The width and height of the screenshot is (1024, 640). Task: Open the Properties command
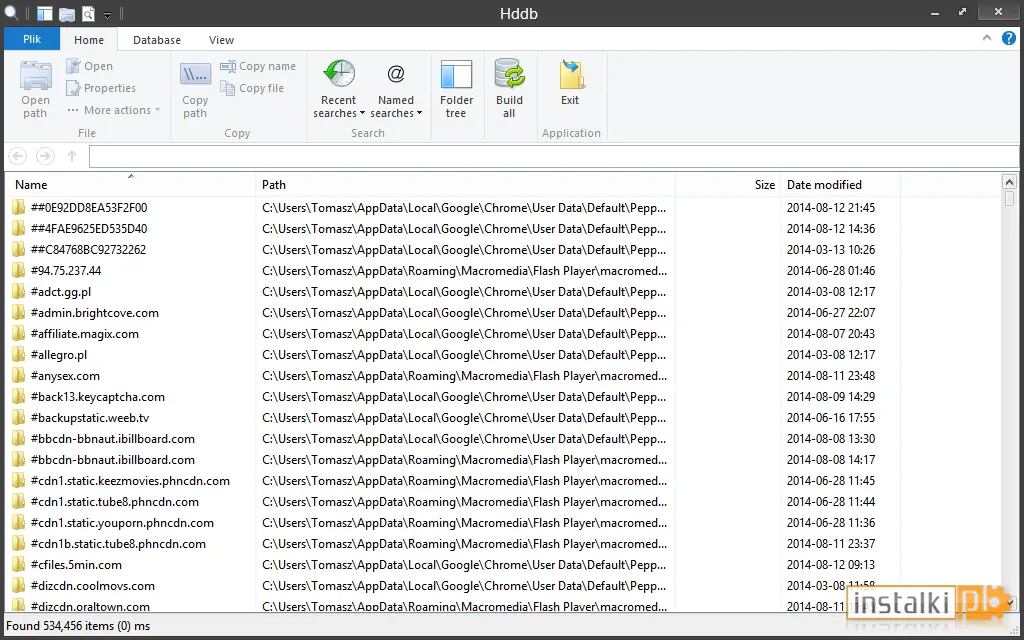(101, 88)
